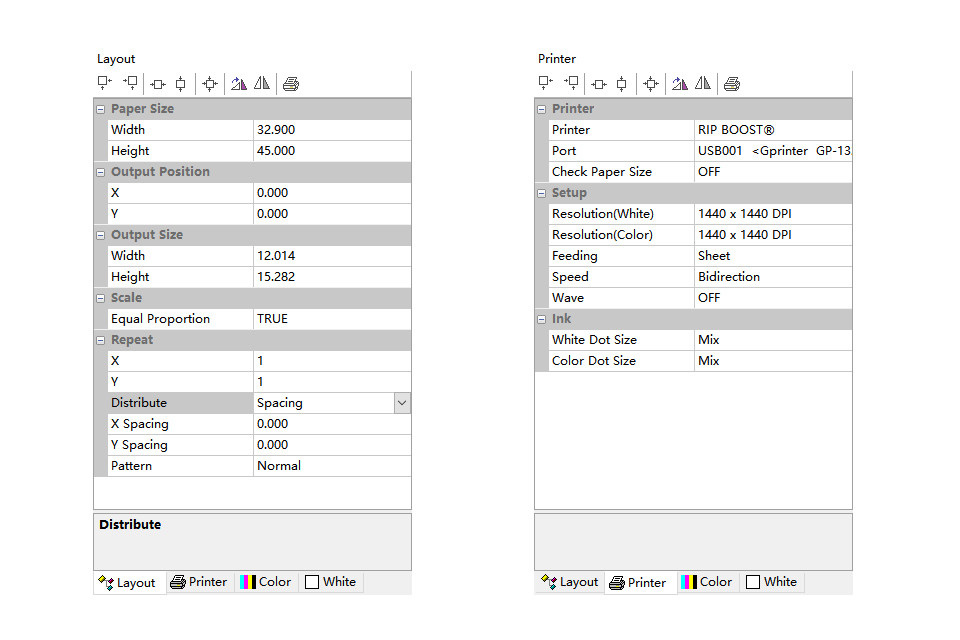
Task: Center image both ways in Layout toolbar
Action: pyautogui.click(x=210, y=84)
